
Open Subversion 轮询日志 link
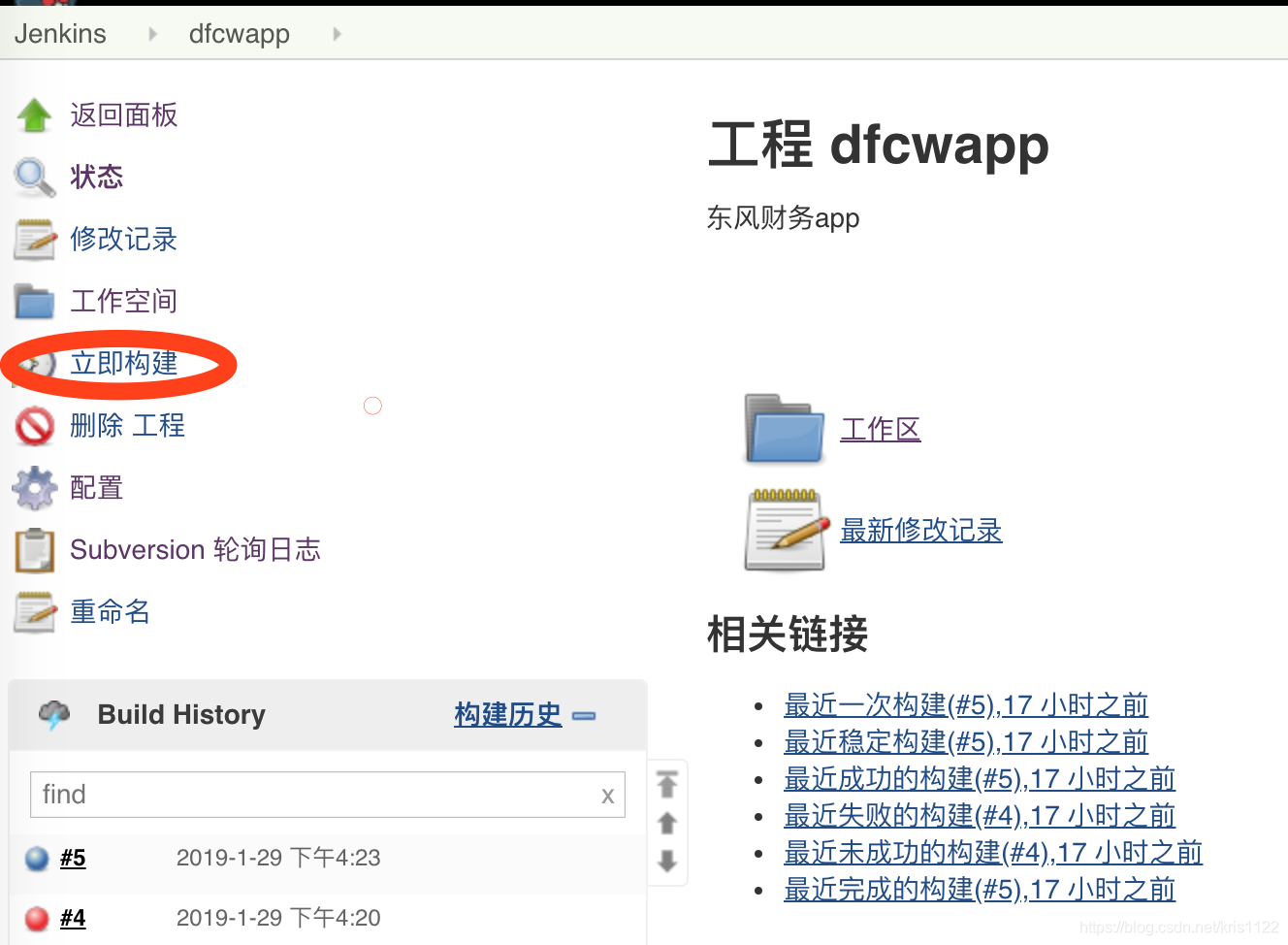pyautogui.click(x=196, y=550)
